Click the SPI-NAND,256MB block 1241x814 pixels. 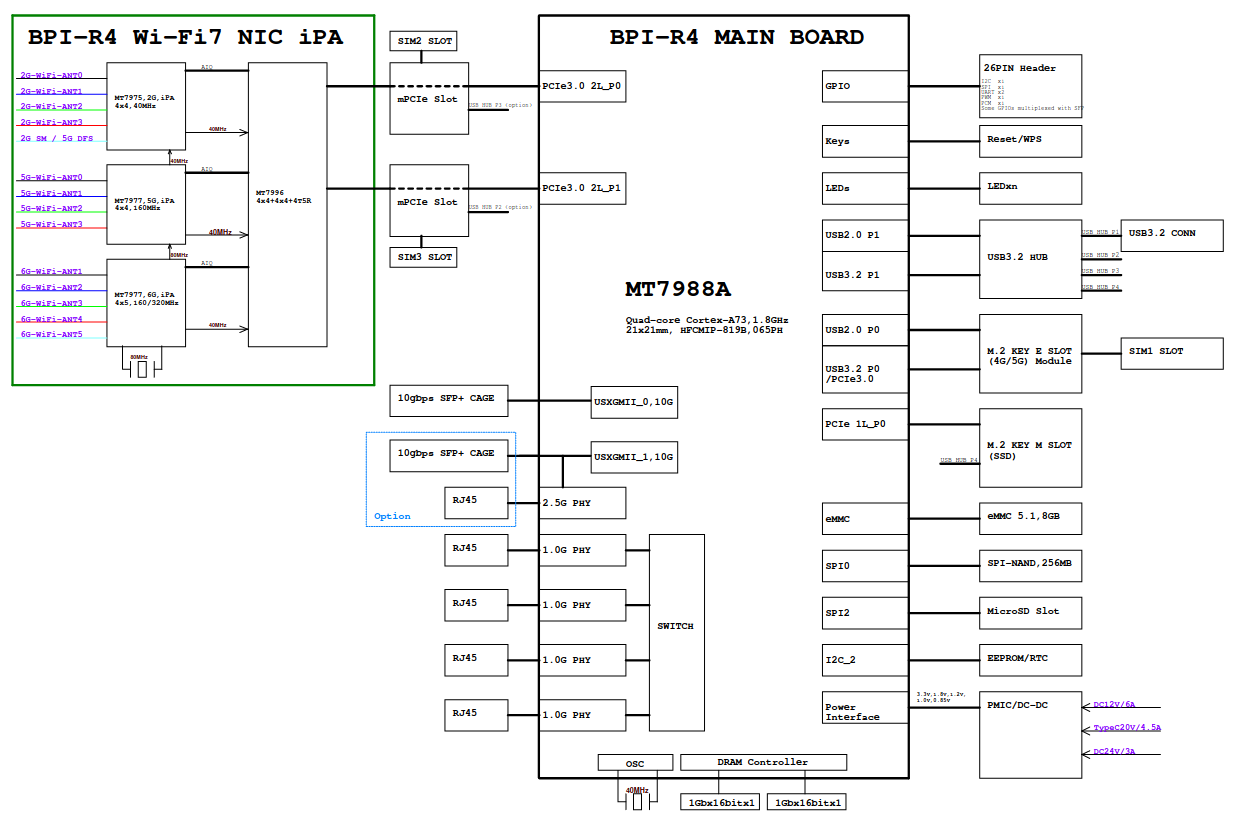[1030, 566]
